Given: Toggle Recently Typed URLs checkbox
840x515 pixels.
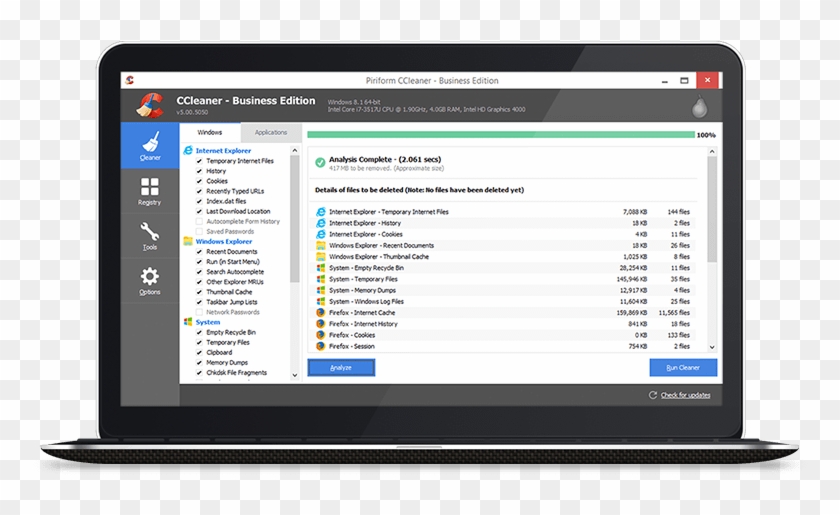Looking at the screenshot, I should coord(199,191).
